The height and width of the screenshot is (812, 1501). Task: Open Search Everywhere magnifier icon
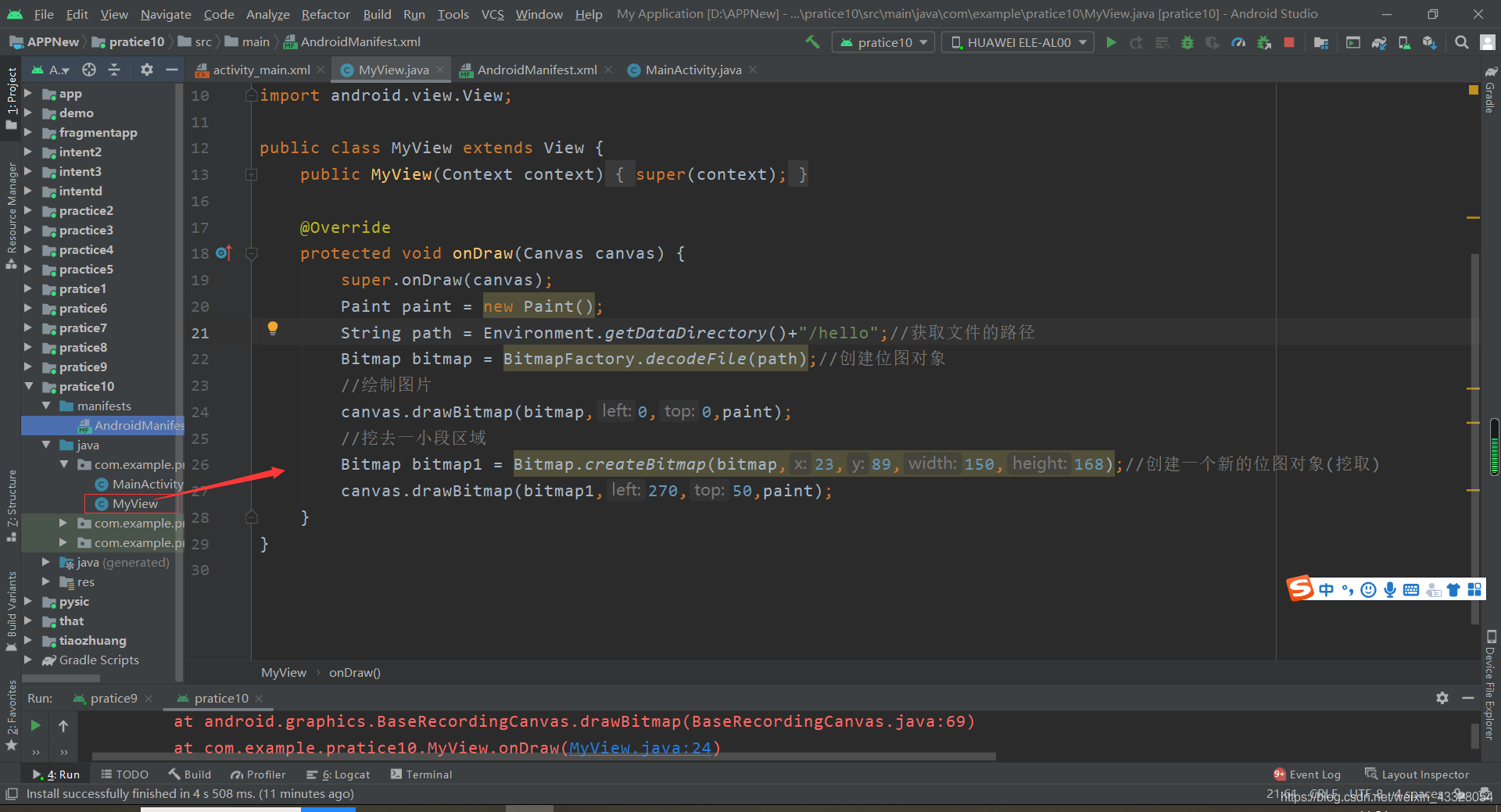pyautogui.click(x=1461, y=42)
